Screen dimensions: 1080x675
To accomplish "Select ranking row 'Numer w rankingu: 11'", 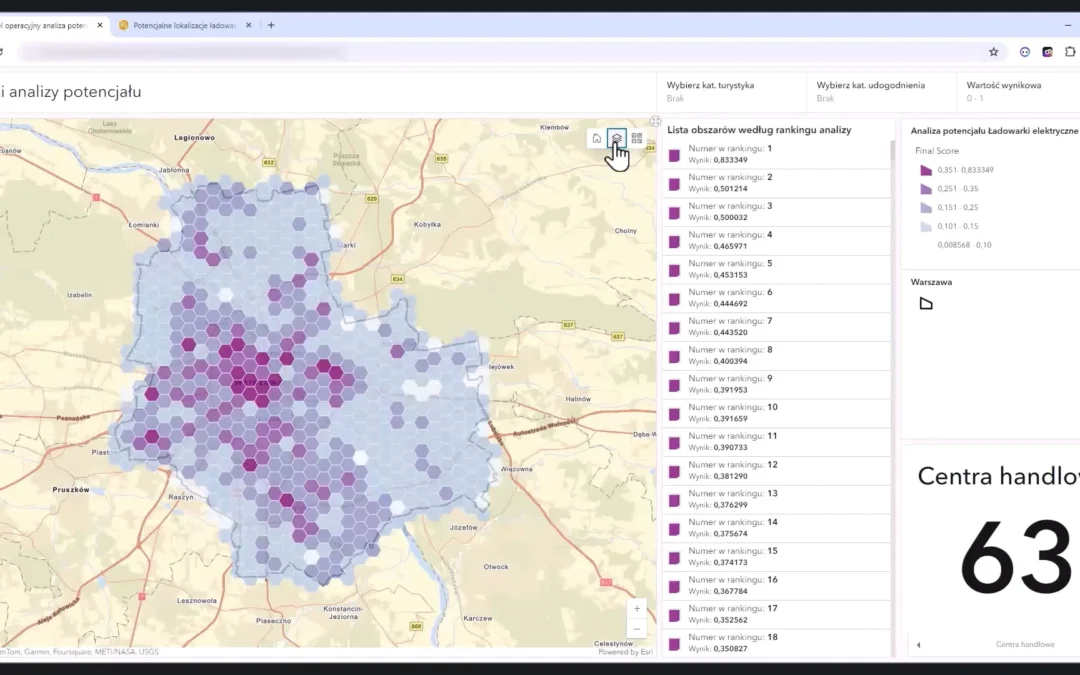I will [x=776, y=442].
